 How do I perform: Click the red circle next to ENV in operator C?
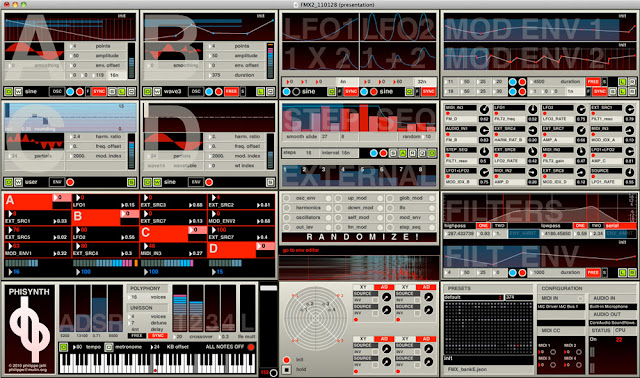point(70,182)
